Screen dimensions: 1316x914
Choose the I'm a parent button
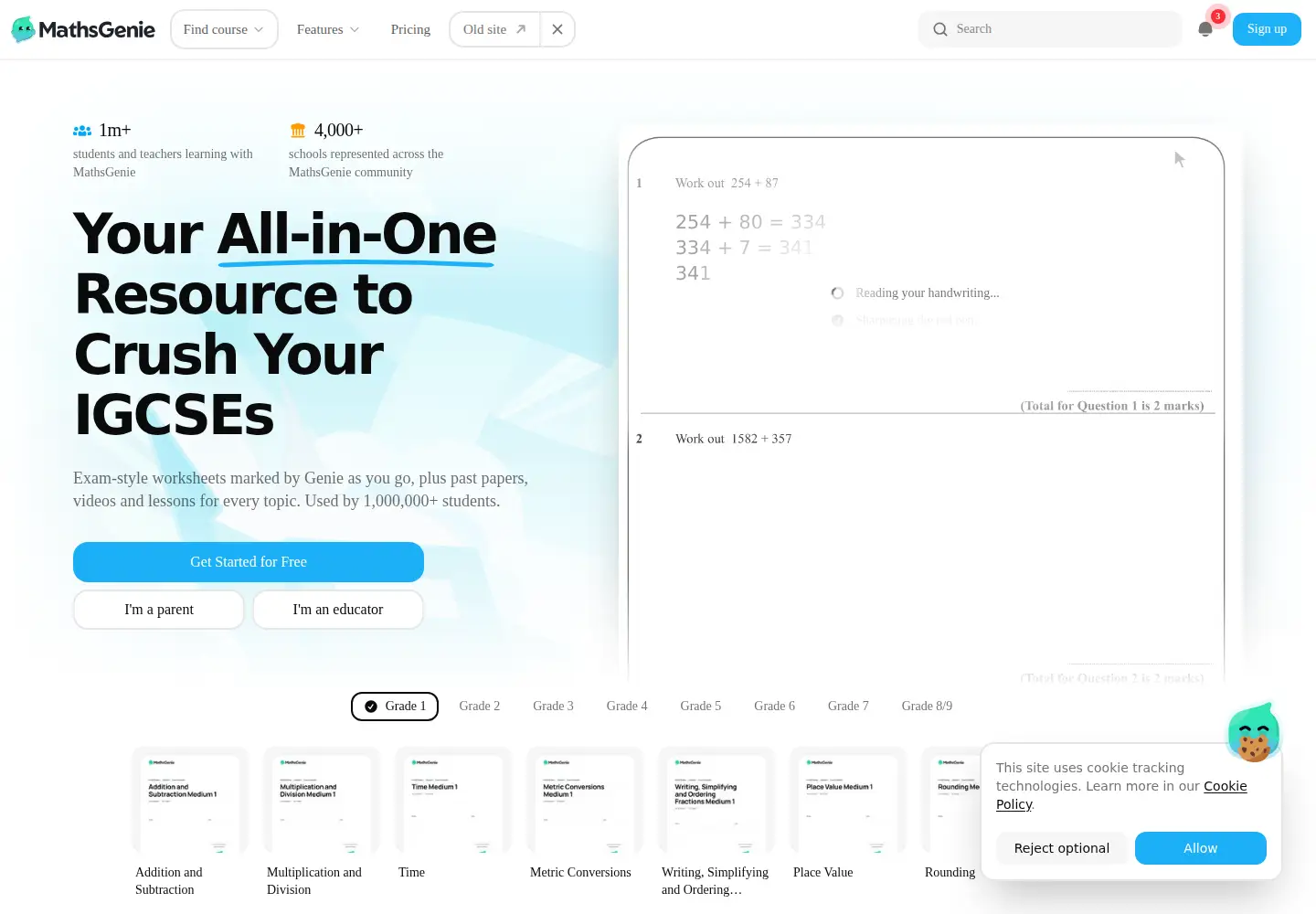click(x=159, y=610)
